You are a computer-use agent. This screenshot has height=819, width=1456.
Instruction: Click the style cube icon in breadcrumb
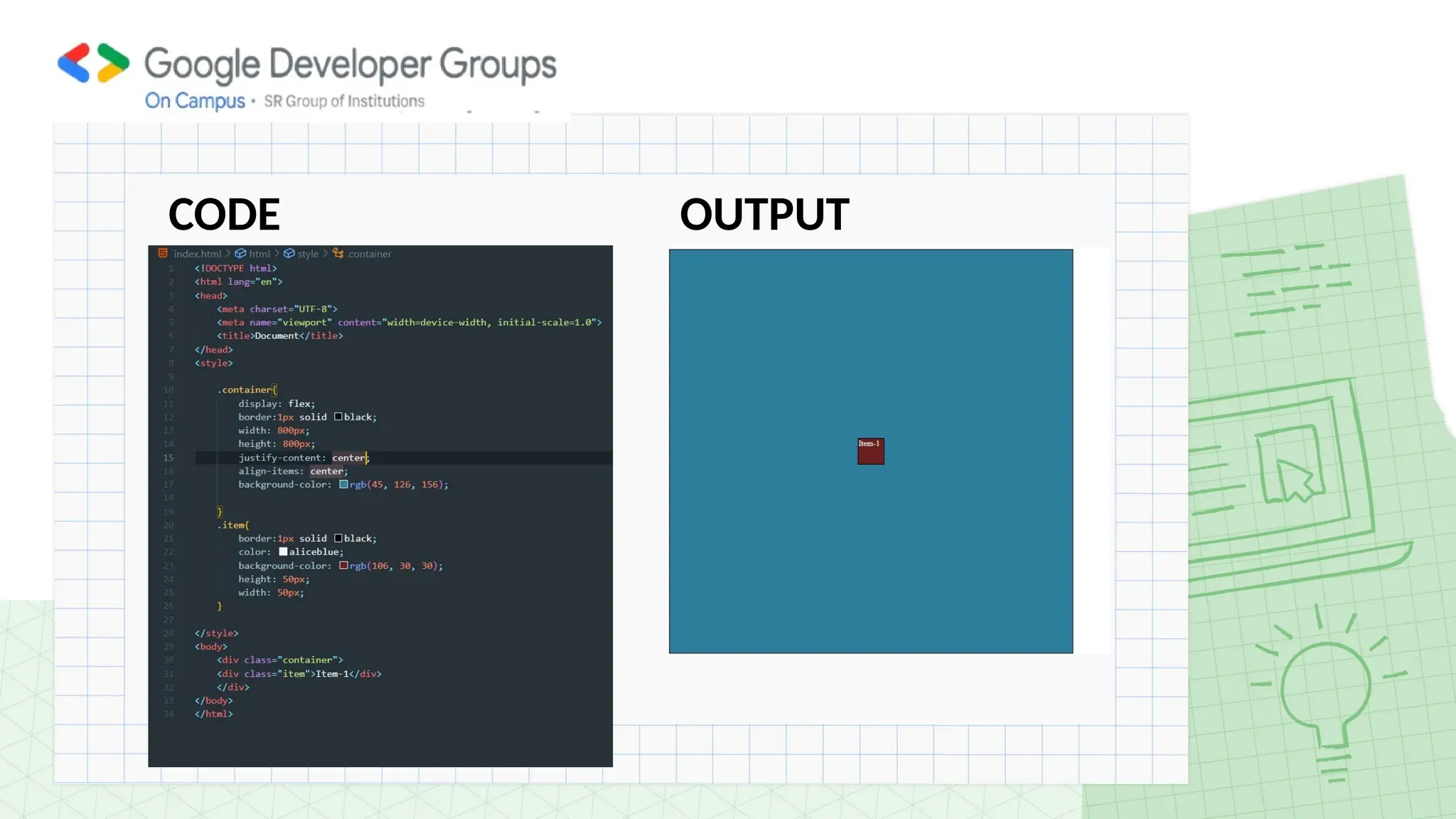tap(289, 253)
